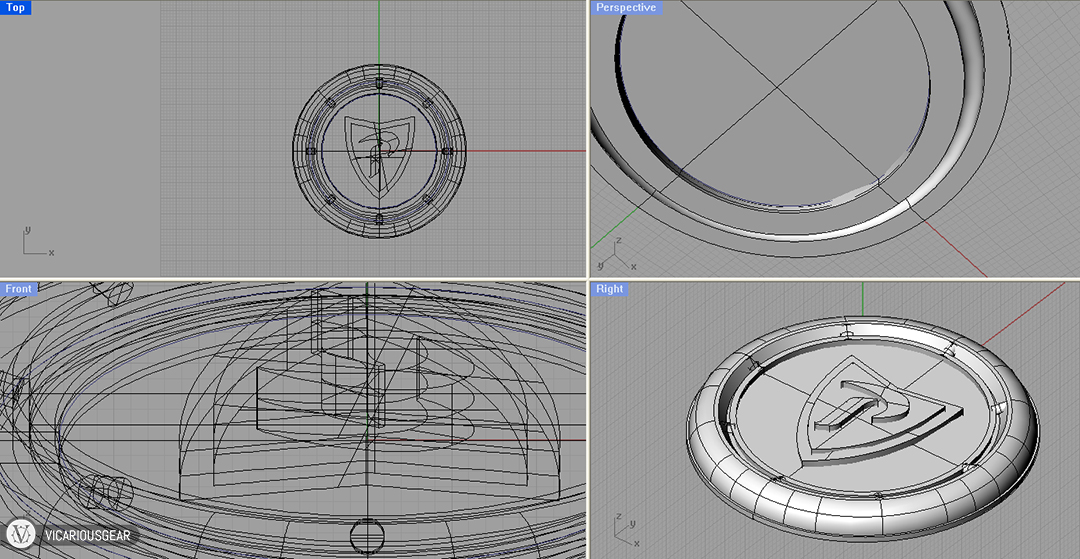Pick the topmost screw hole in Top viewport
This screenshot has height=559, width=1080.
(379, 82)
